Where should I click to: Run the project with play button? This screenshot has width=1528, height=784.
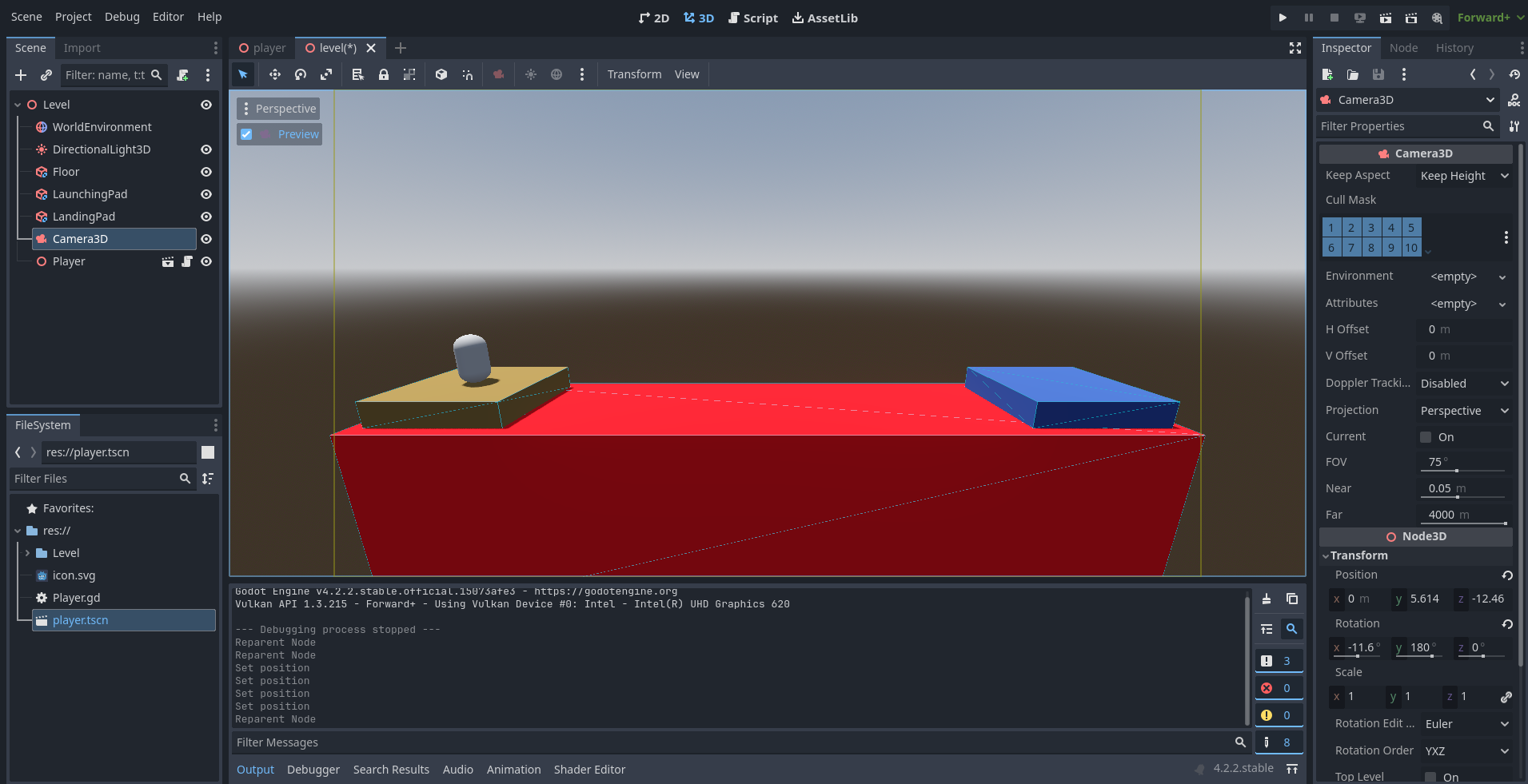coord(1283,18)
